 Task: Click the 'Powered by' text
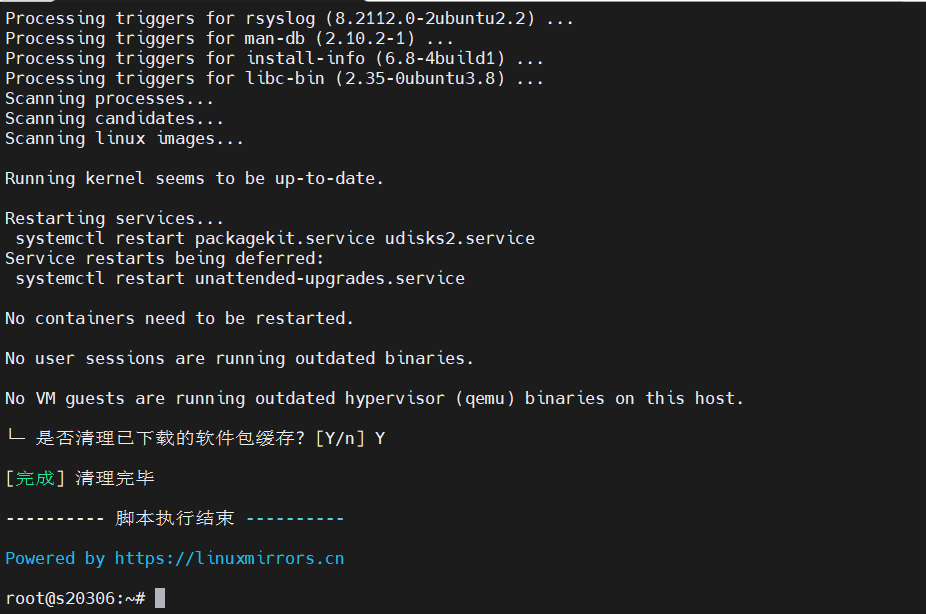pyautogui.click(x=55, y=558)
